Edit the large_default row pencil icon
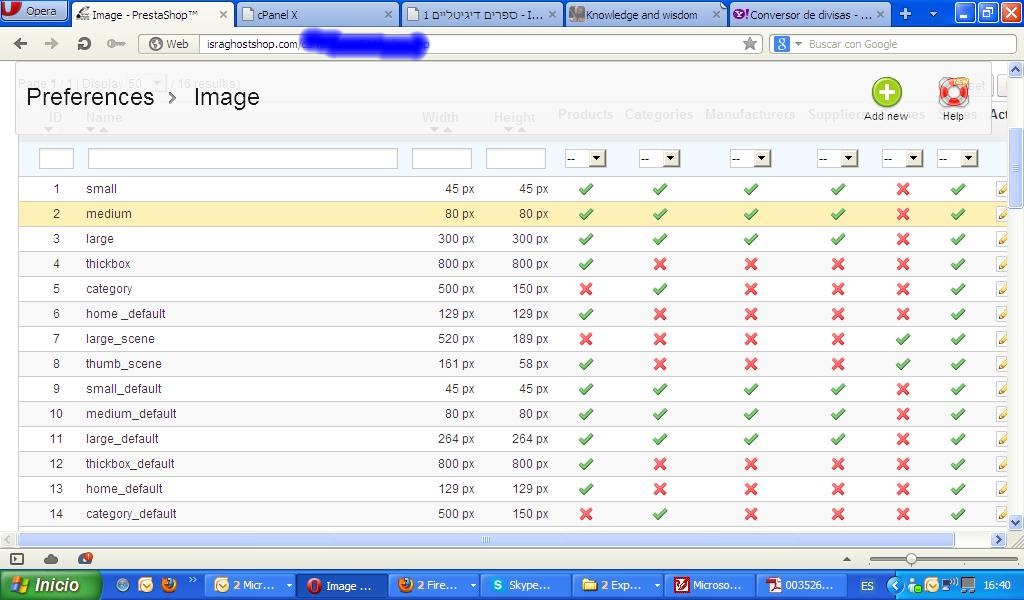The height and width of the screenshot is (600, 1024). point(1002,439)
